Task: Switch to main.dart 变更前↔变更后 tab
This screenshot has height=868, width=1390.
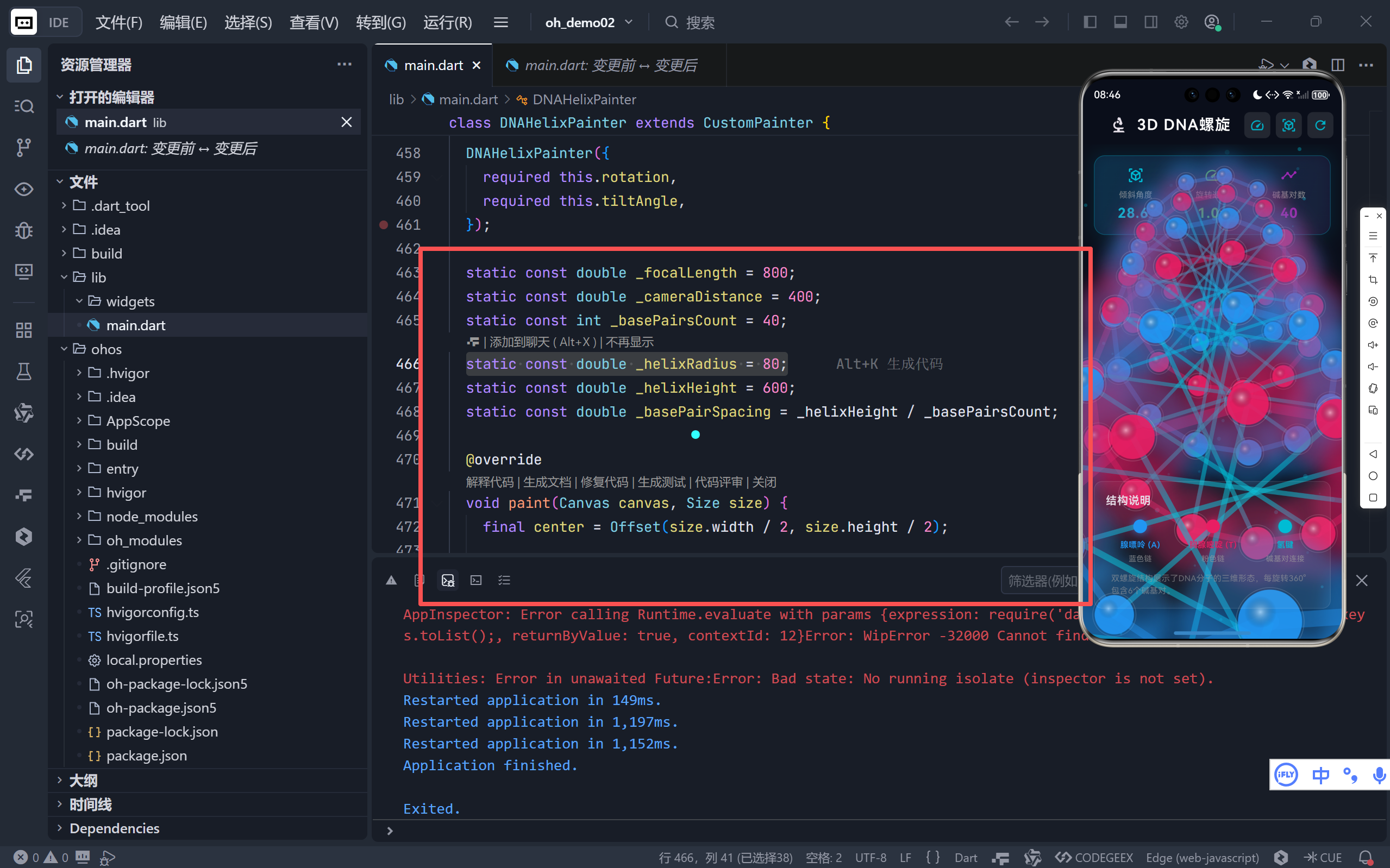Action: (x=610, y=65)
